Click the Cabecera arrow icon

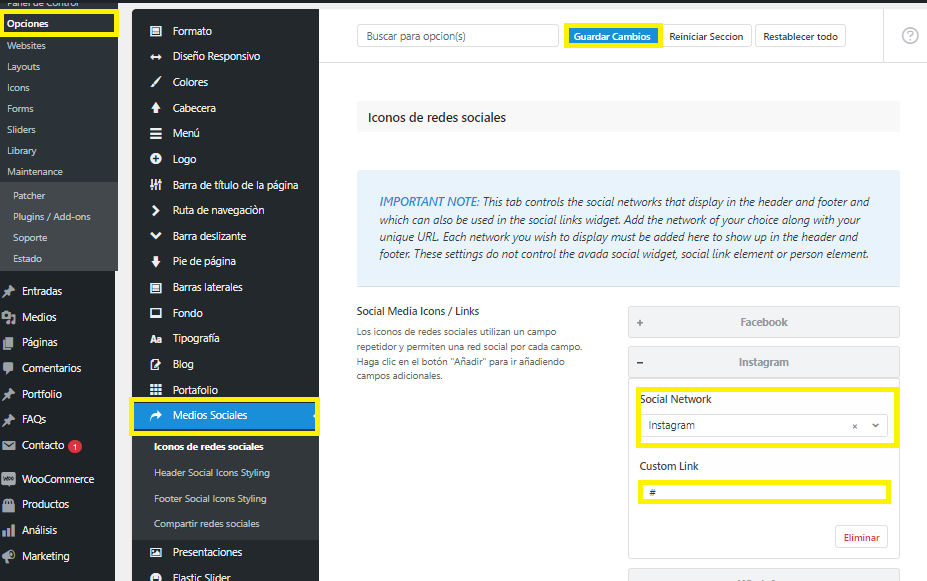coord(156,108)
